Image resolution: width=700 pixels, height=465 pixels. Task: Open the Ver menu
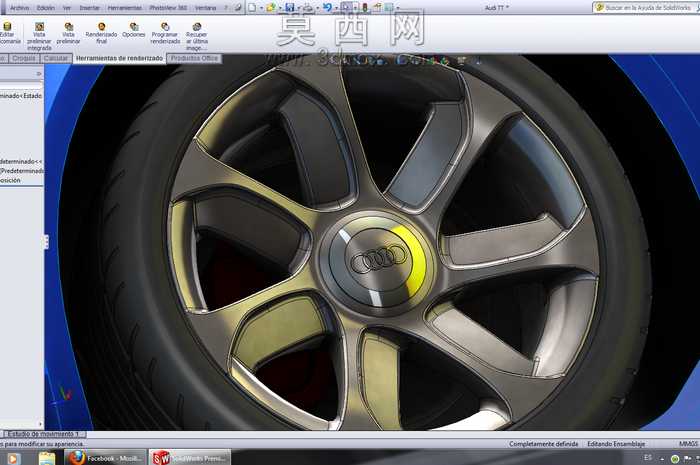[x=67, y=8]
